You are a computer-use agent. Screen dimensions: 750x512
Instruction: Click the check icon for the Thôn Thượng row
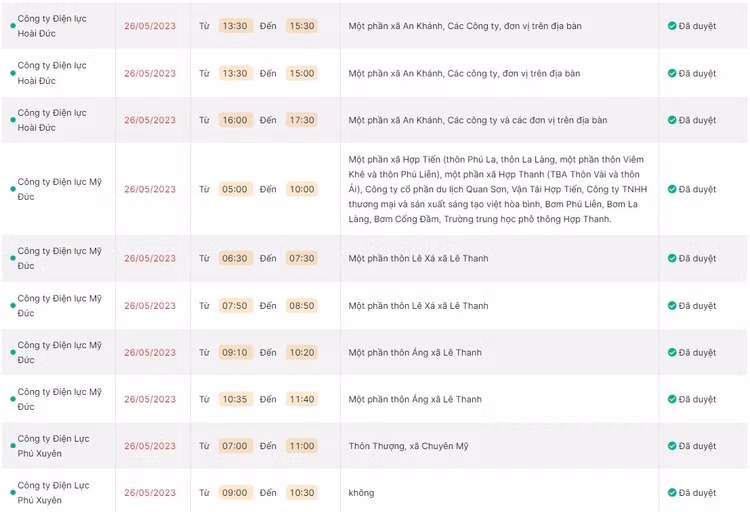tap(672, 446)
